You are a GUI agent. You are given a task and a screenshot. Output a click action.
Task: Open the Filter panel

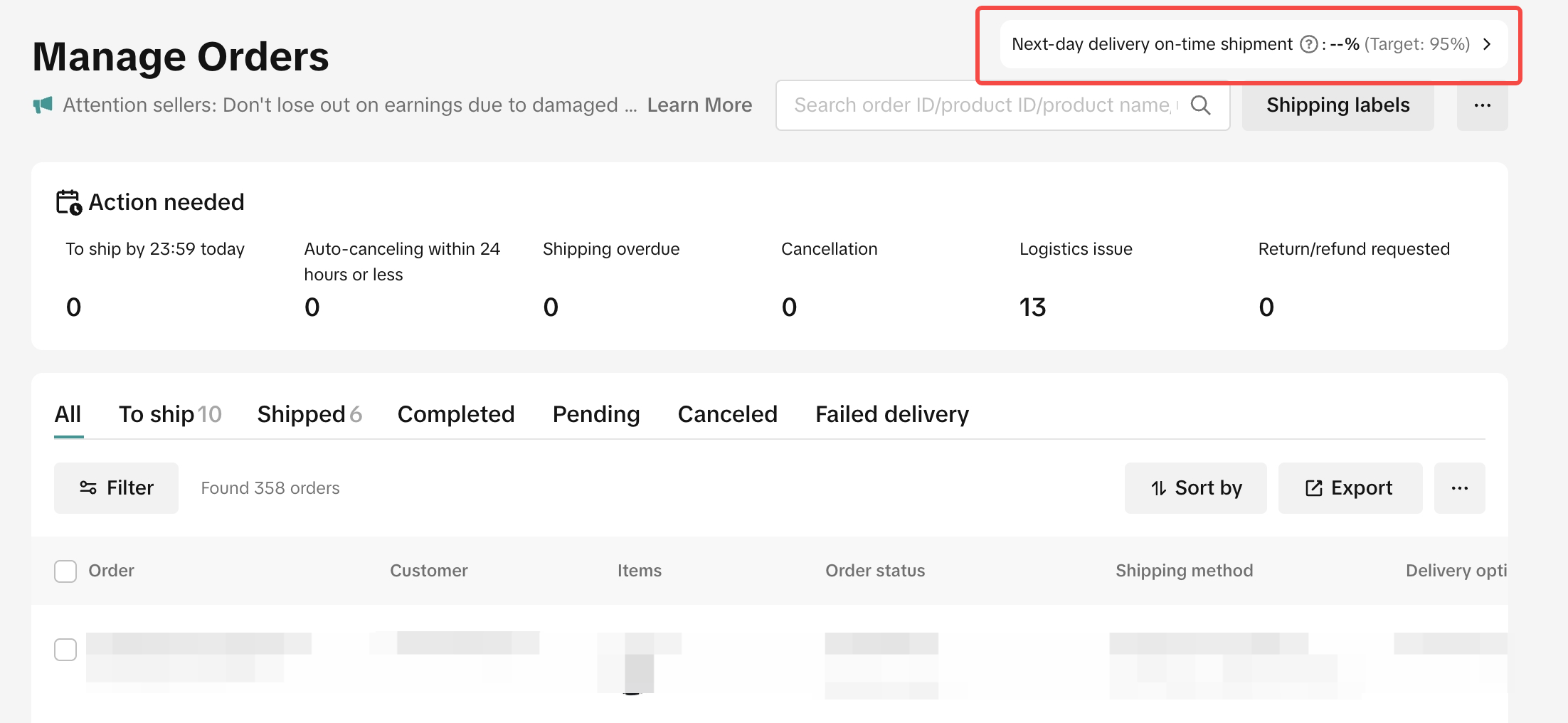coord(116,488)
